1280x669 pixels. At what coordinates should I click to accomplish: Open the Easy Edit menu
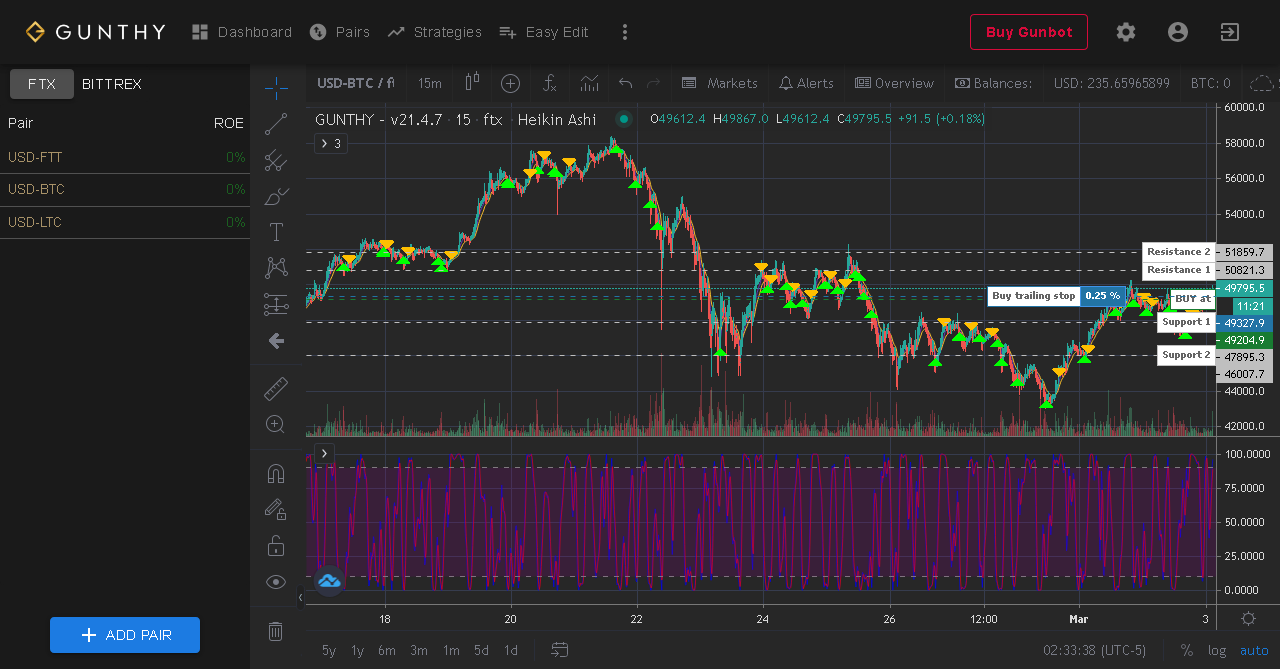(543, 32)
